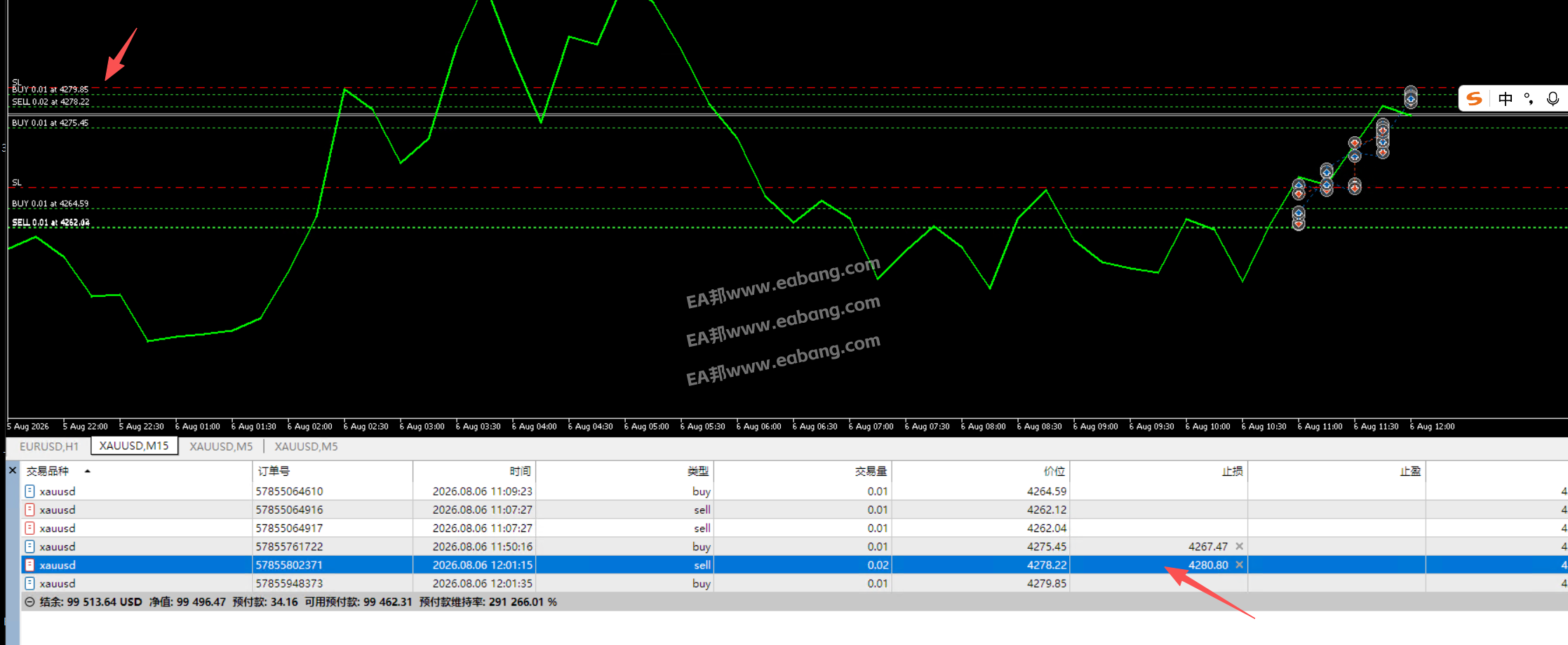This screenshot has height=645, width=1568.
Task: Select the XAUUSD,M15 chart tab
Action: coord(134,446)
